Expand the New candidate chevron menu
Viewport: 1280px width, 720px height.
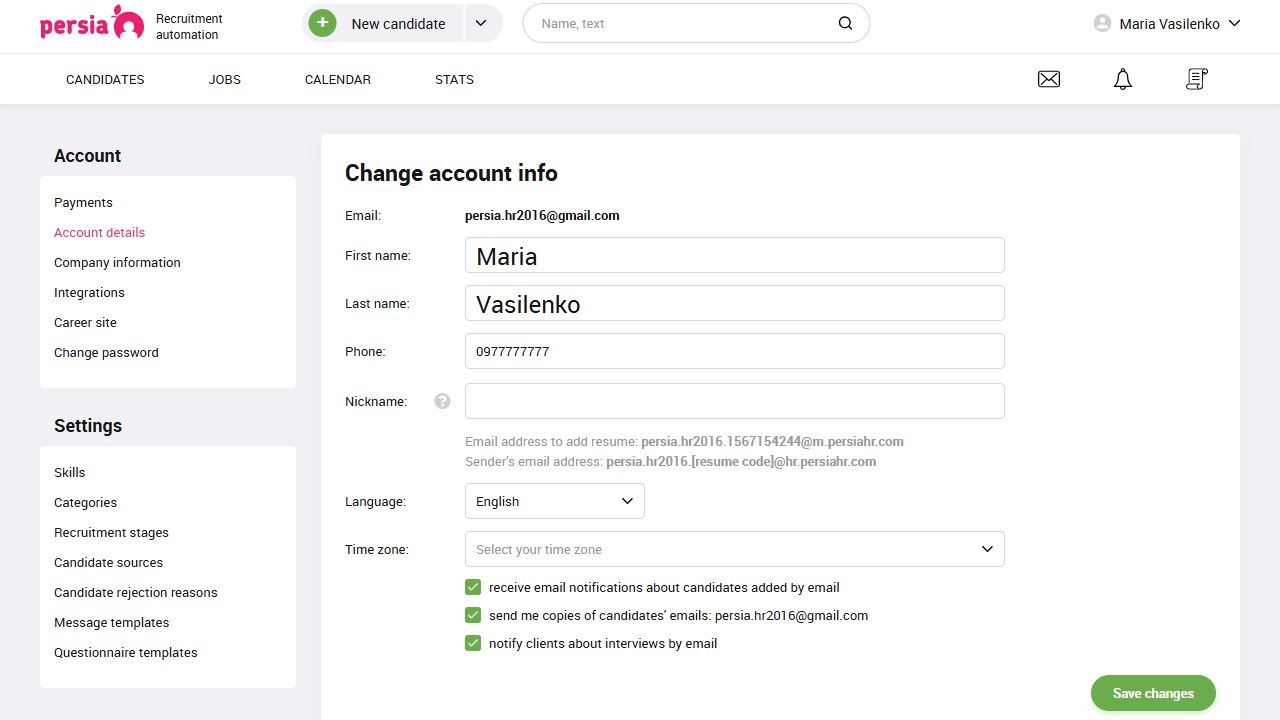pyautogui.click(x=481, y=22)
